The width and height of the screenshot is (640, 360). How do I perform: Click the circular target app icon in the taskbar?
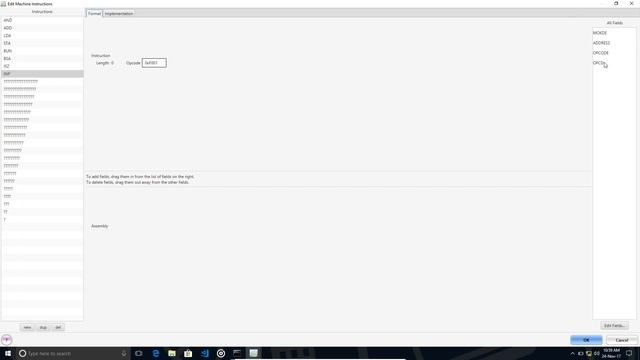pyautogui.click(x=221, y=353)
